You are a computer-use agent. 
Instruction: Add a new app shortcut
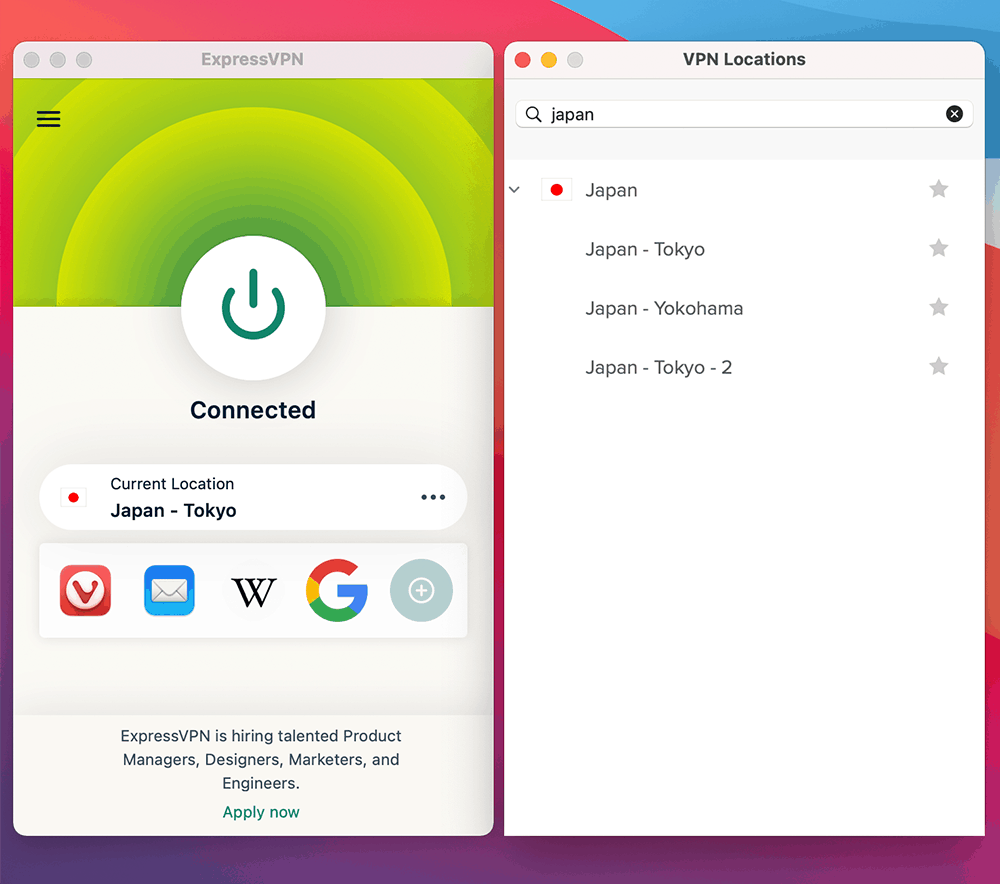point(421,590)
